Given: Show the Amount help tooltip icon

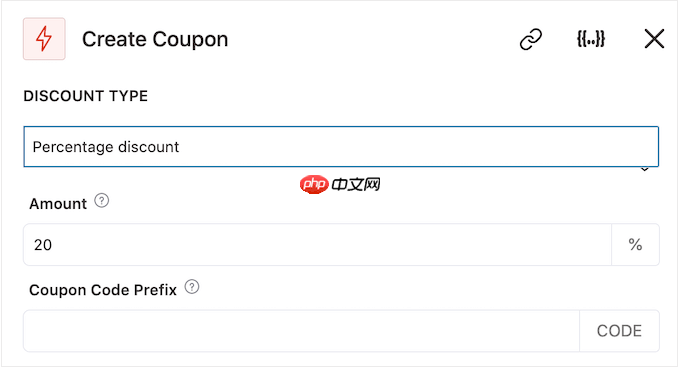Looking at the screenshot, I should point(102,201).
